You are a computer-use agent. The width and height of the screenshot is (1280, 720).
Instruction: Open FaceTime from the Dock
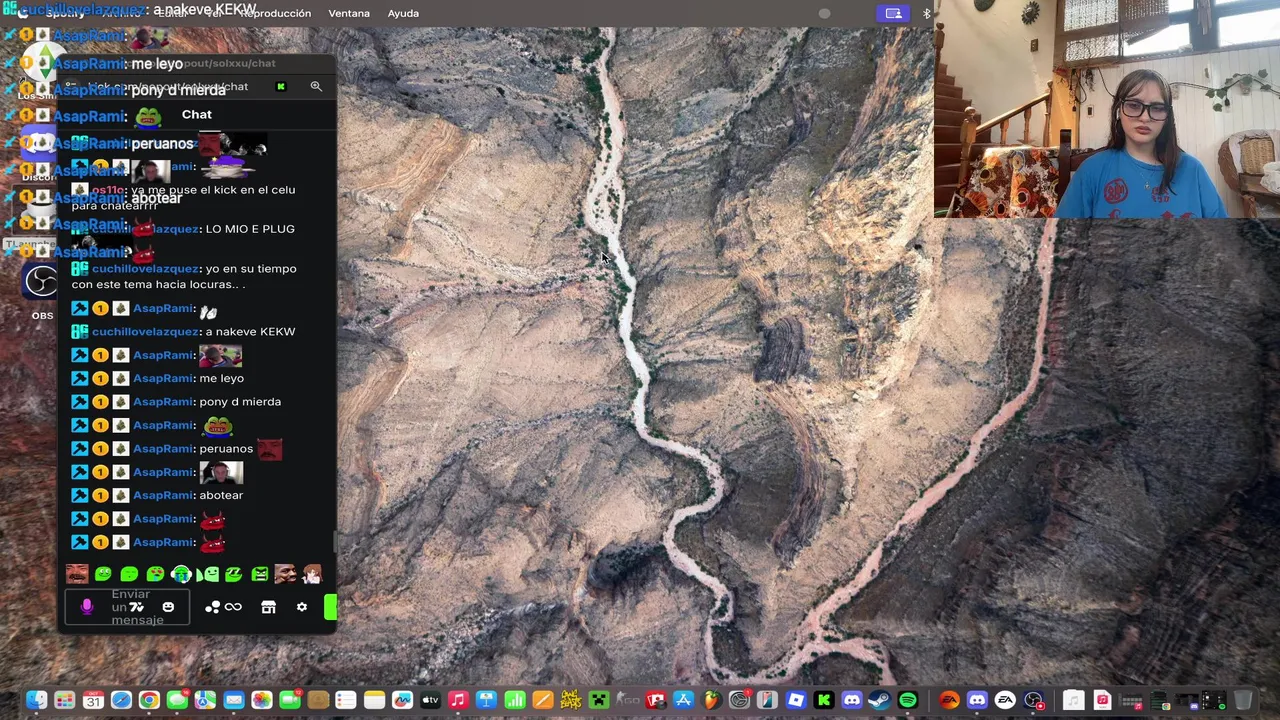click(x=290, y=700)
